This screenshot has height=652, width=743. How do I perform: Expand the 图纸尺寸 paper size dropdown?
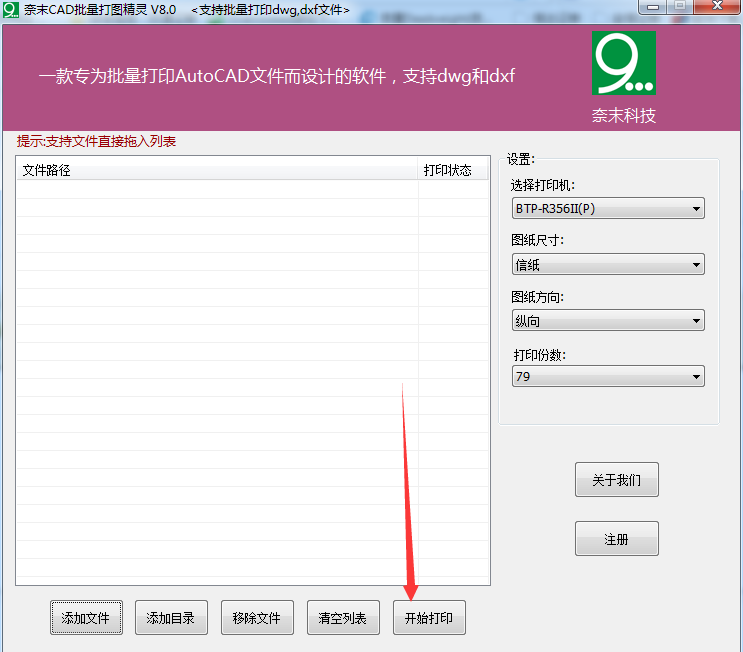click(x=608, y=264)
